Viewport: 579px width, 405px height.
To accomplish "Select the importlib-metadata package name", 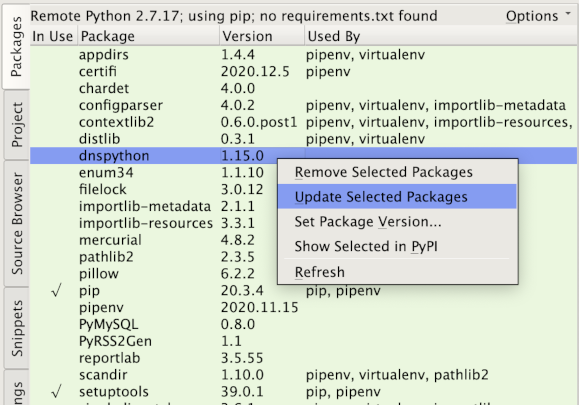I will [x=145, y=206].
